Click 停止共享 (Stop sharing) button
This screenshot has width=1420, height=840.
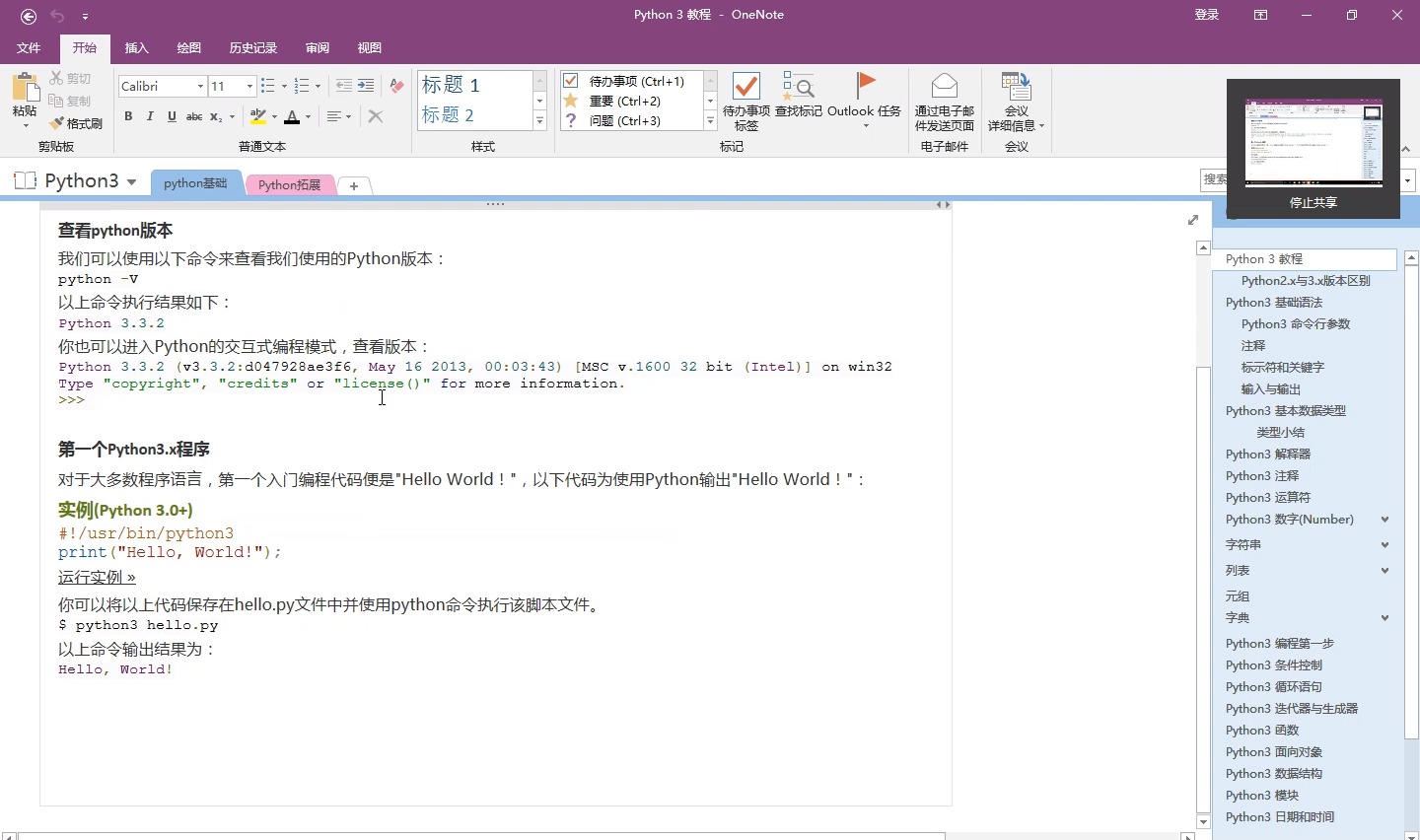click(1313, 202)
